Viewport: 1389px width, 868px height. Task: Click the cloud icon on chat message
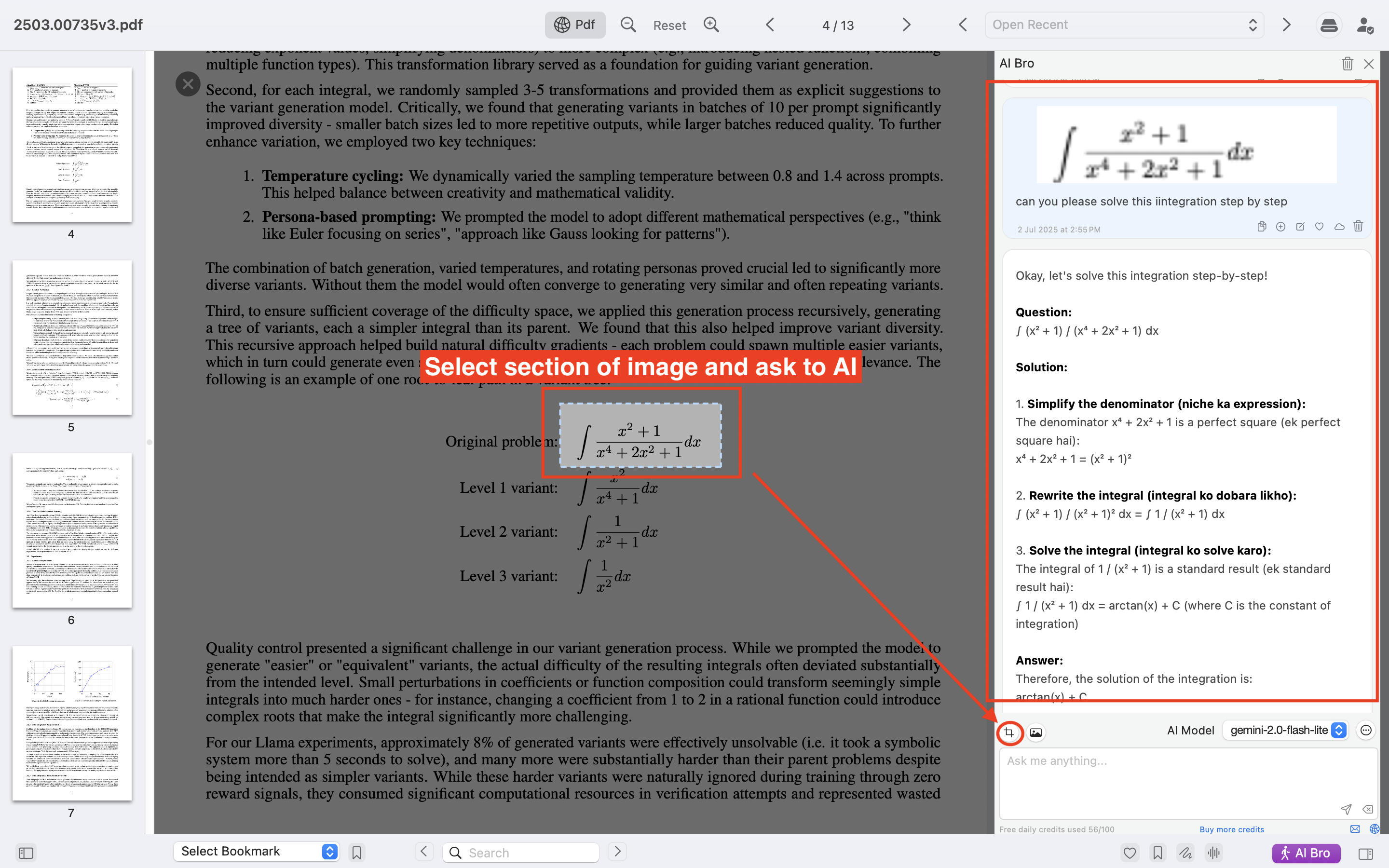coord(1339,227)
